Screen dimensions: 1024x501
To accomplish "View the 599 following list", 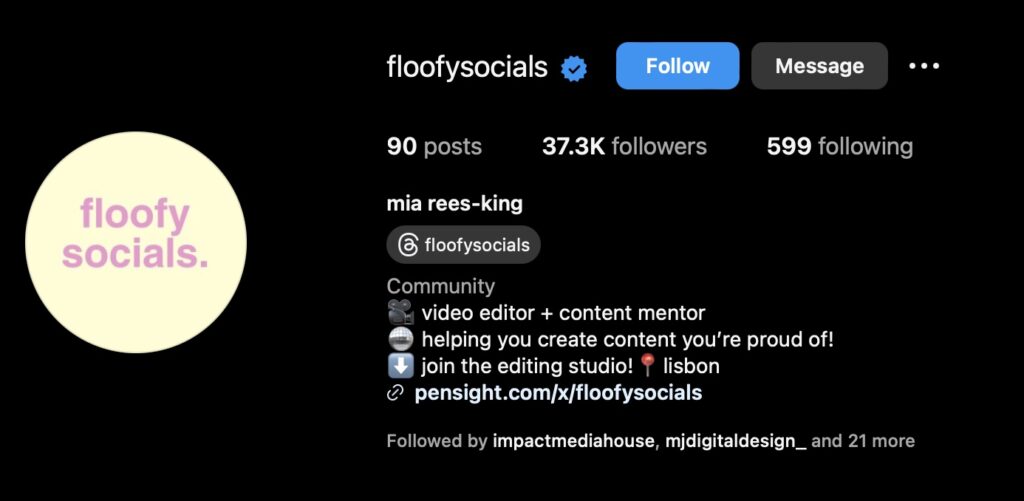I will (840, 146).
